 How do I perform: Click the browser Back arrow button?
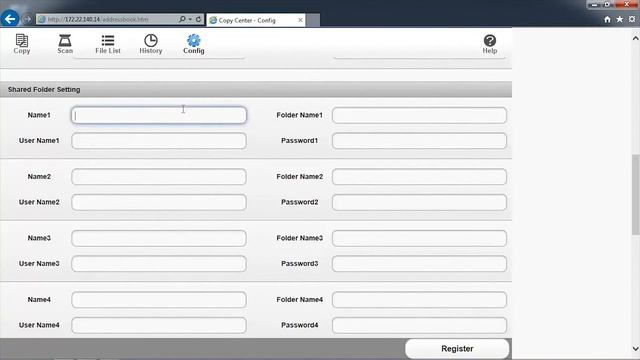[x=10, y=19]
